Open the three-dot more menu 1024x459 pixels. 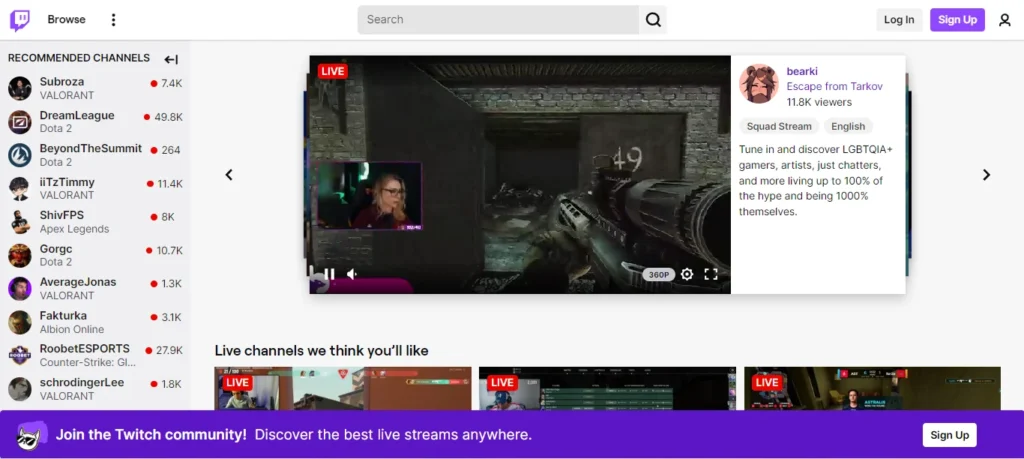click(x=114, y=20)
